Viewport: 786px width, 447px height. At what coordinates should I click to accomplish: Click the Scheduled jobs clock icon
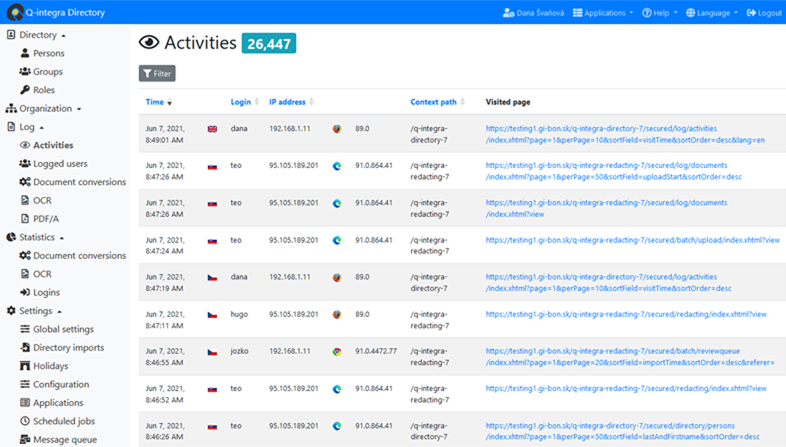coord(25,421)
